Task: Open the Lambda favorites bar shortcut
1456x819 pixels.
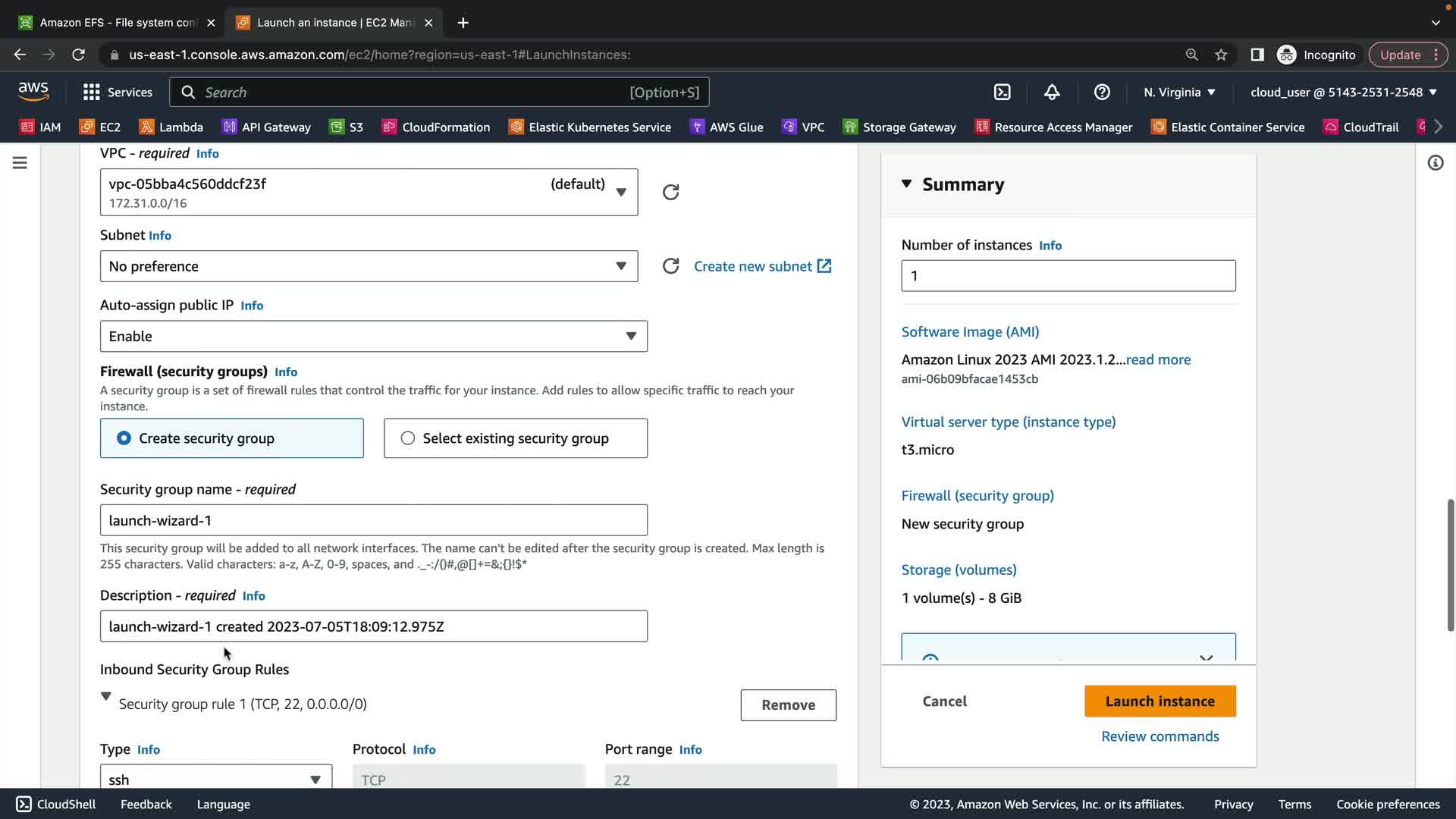Action: (171, 127)
